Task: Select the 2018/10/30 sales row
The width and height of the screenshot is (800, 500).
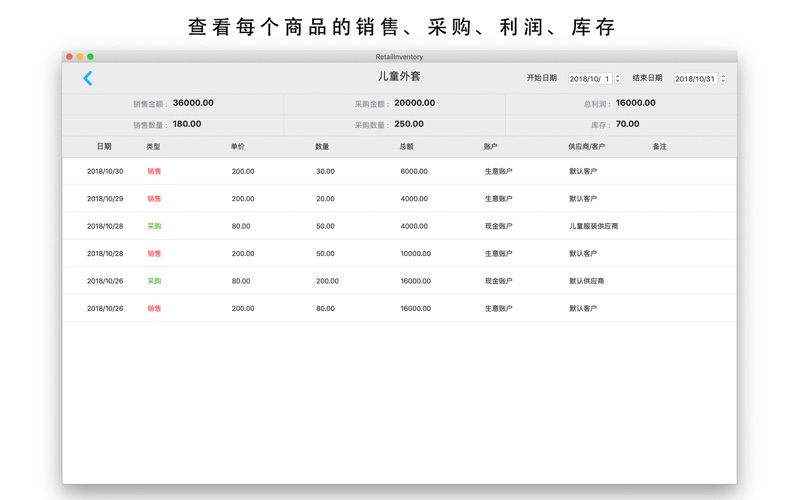Action: coord(400,171)
